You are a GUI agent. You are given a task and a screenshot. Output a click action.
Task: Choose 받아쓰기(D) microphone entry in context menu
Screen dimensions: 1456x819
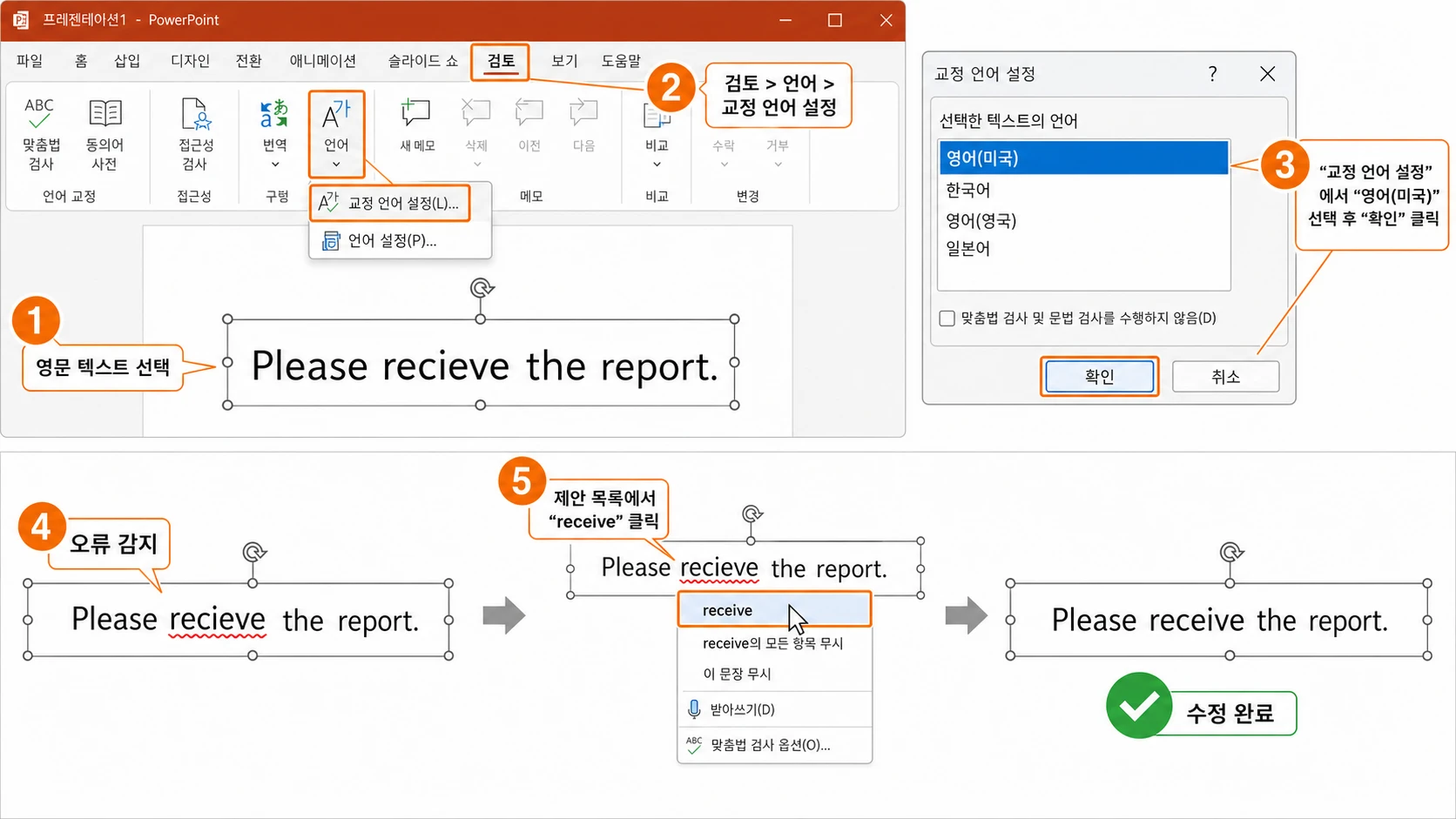[774, 709]
